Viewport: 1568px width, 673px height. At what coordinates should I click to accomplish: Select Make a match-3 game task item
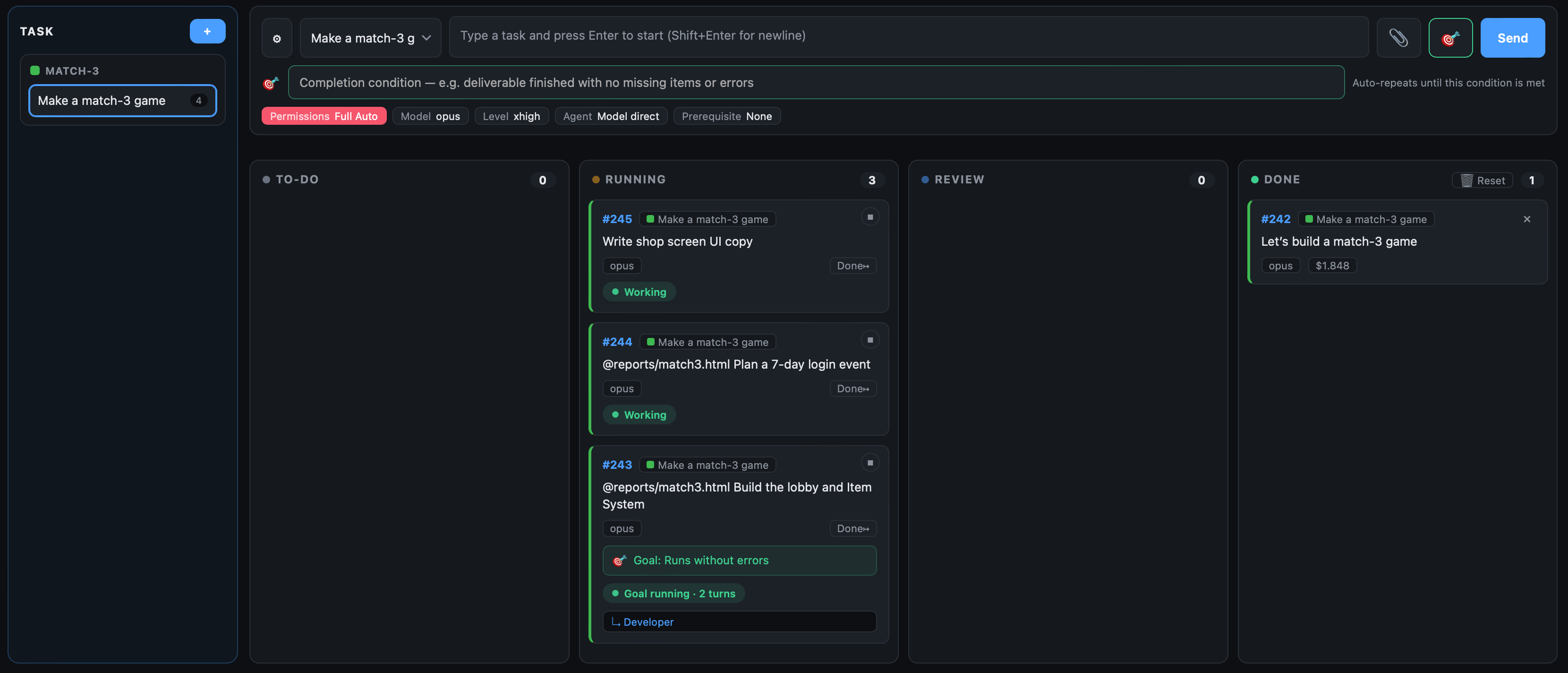122,101
